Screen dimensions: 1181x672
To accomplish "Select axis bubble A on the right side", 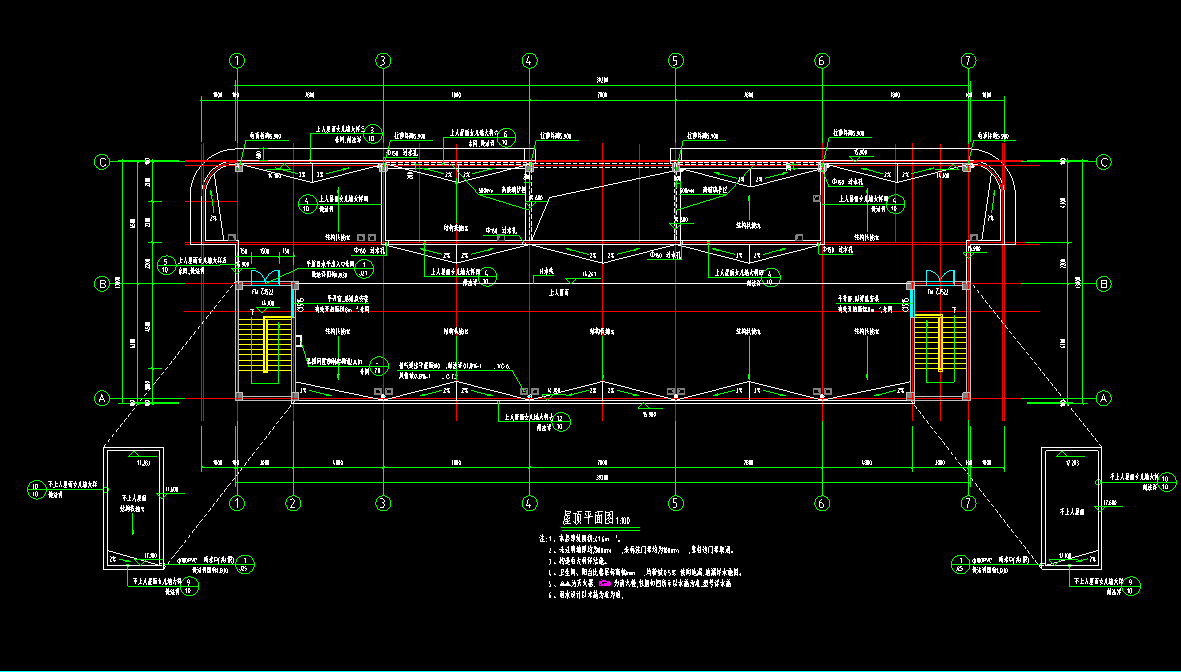I will (x=1104, y=398).
